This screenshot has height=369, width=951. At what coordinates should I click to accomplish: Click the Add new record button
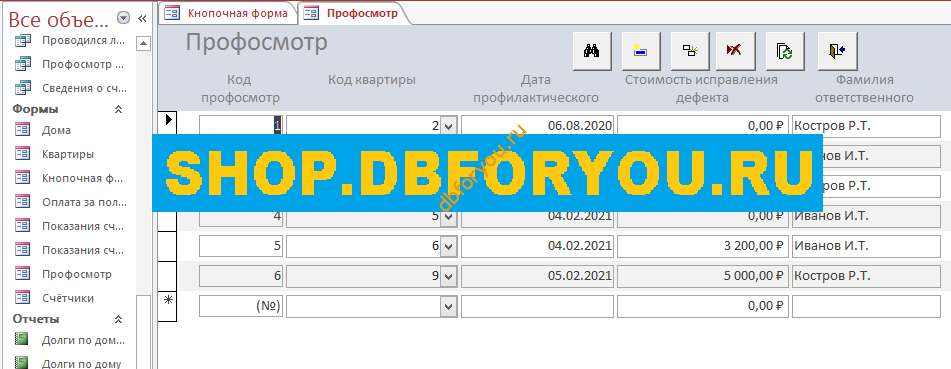(x=641, y=51)
